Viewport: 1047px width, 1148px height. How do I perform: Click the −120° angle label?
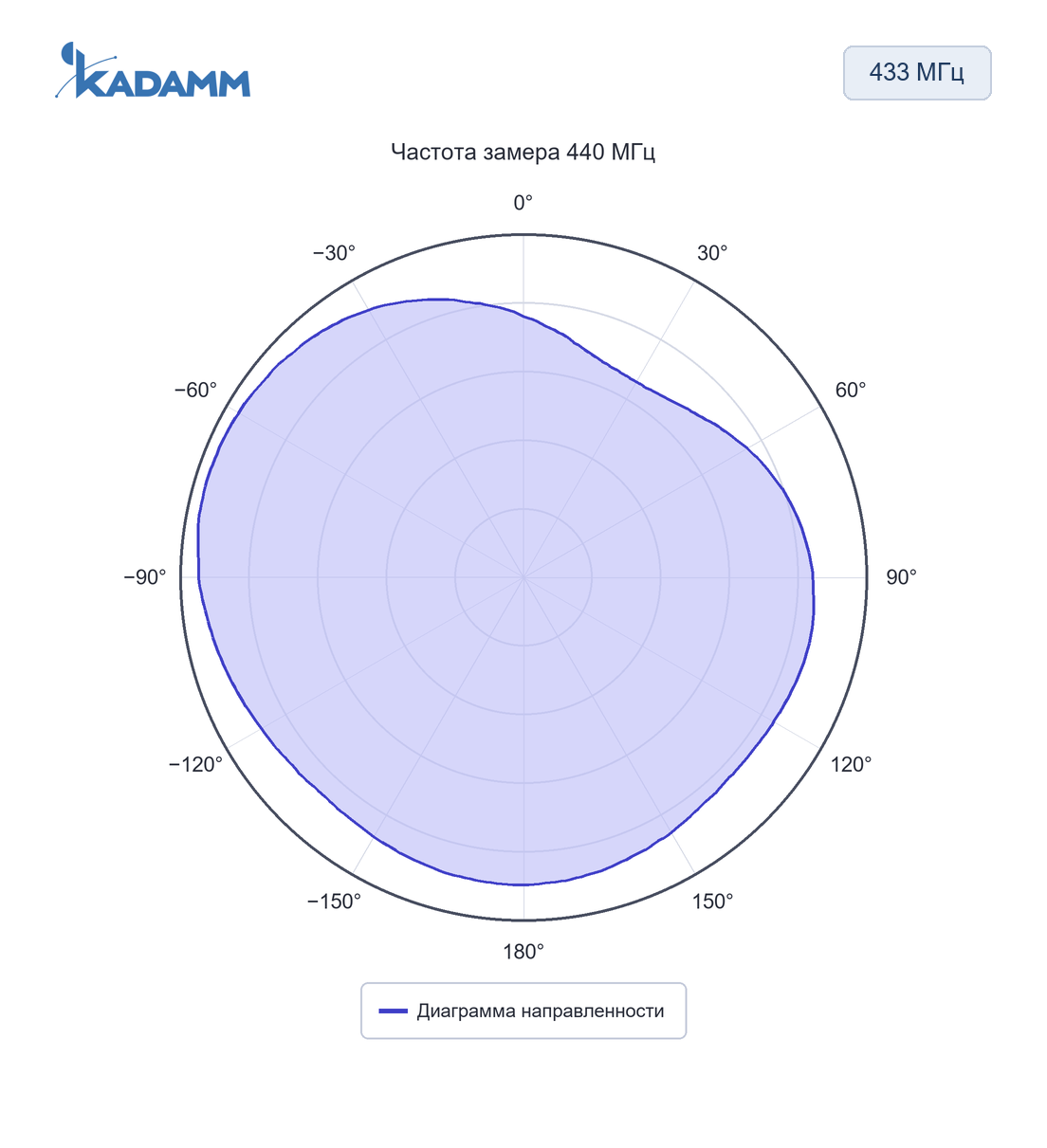coord(195,765)
